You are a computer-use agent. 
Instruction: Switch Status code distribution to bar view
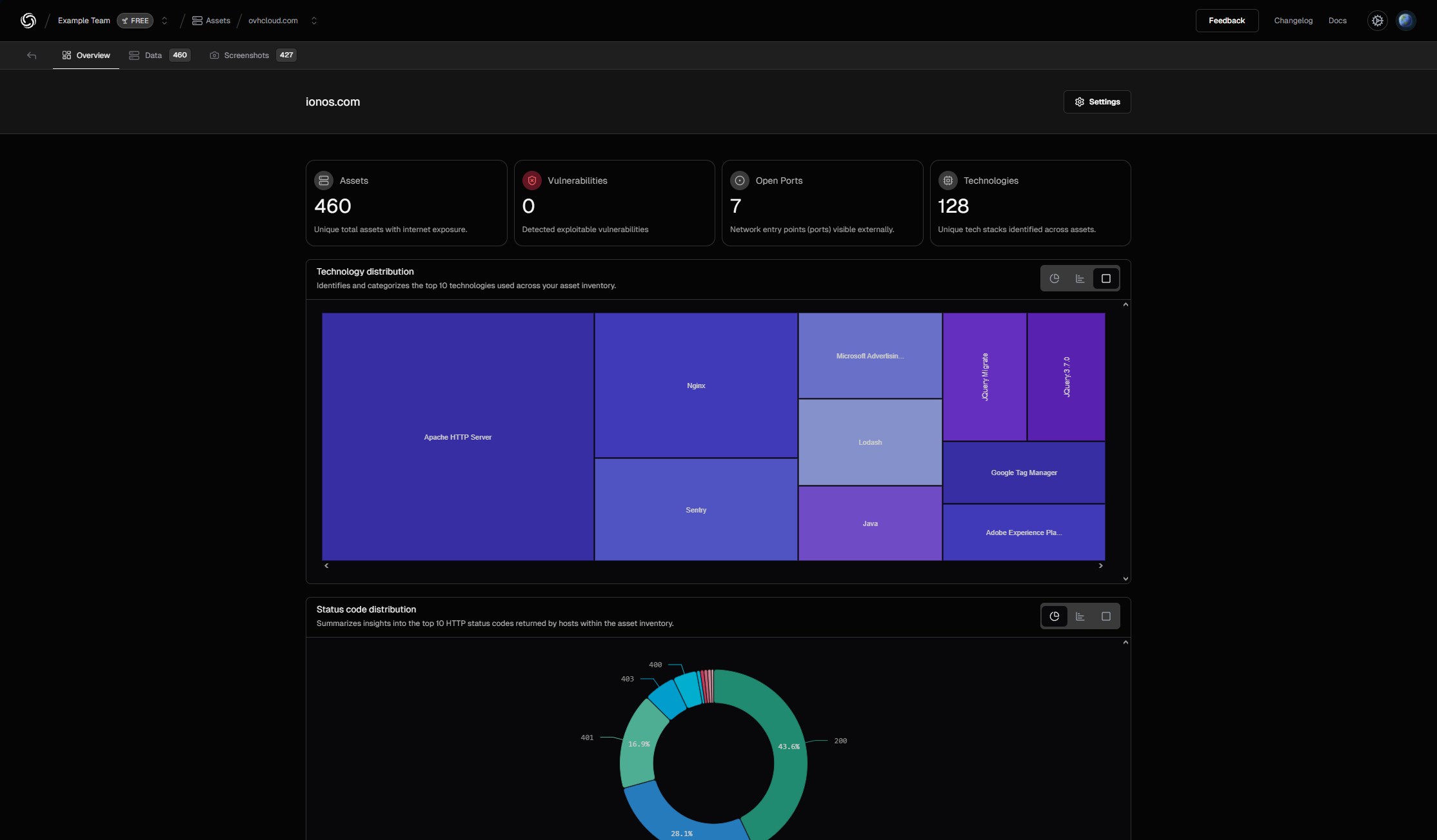tap(1080, 616)
